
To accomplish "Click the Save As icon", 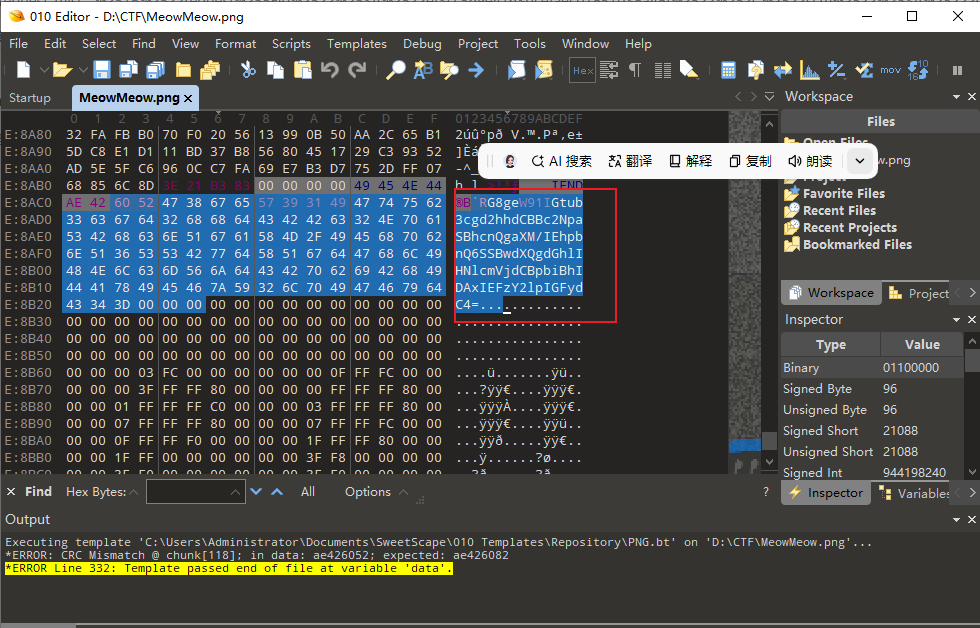I will (x=129, y=70).
